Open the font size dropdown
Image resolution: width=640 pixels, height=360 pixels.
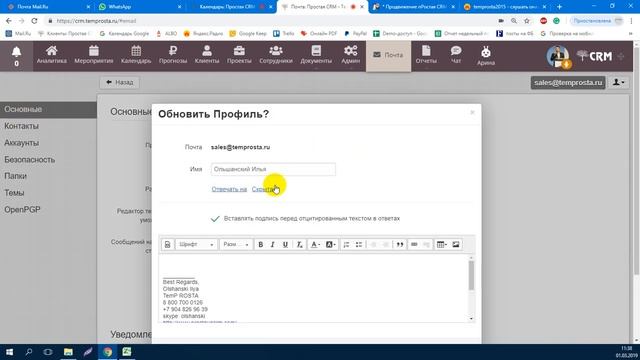tap(236, 244)
